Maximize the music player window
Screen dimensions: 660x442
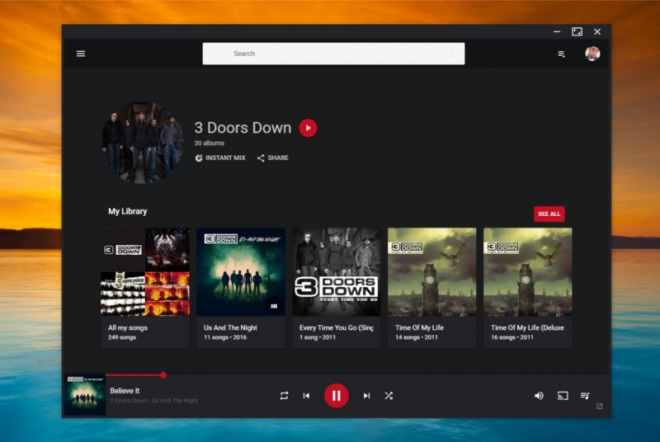[577, 32]
